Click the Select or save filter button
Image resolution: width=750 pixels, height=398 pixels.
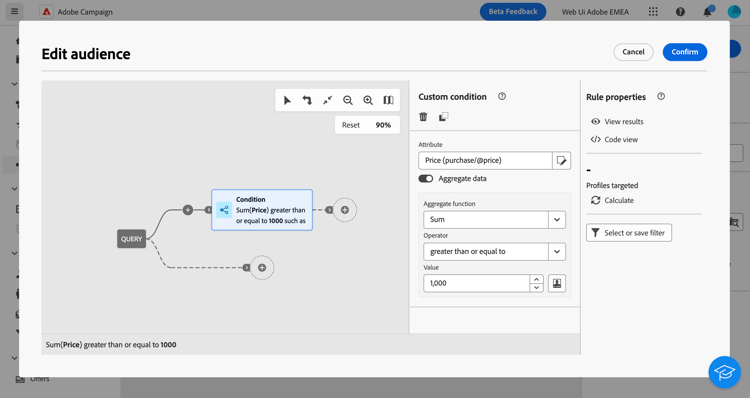(x=629, y=233)
